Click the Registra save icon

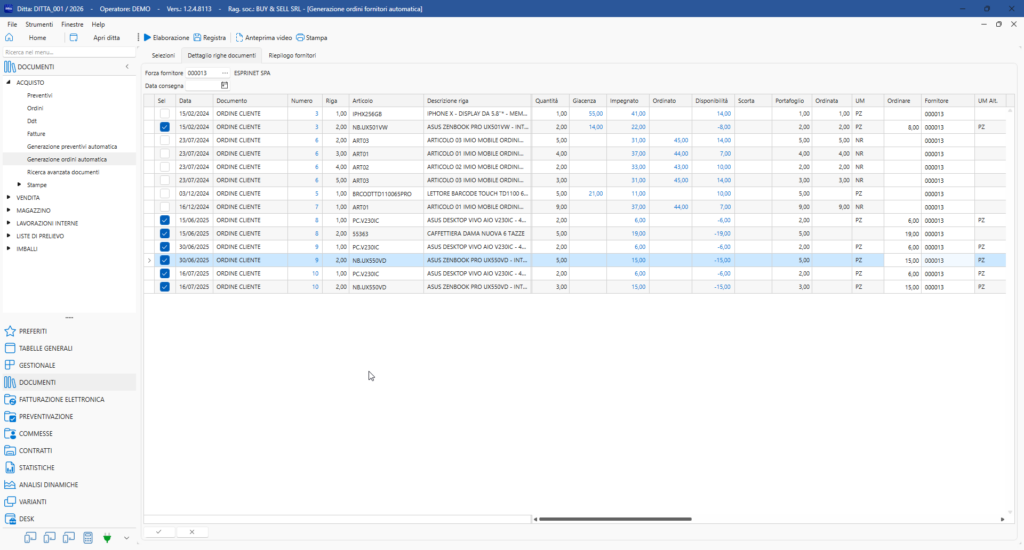click(x=197, y=38)
